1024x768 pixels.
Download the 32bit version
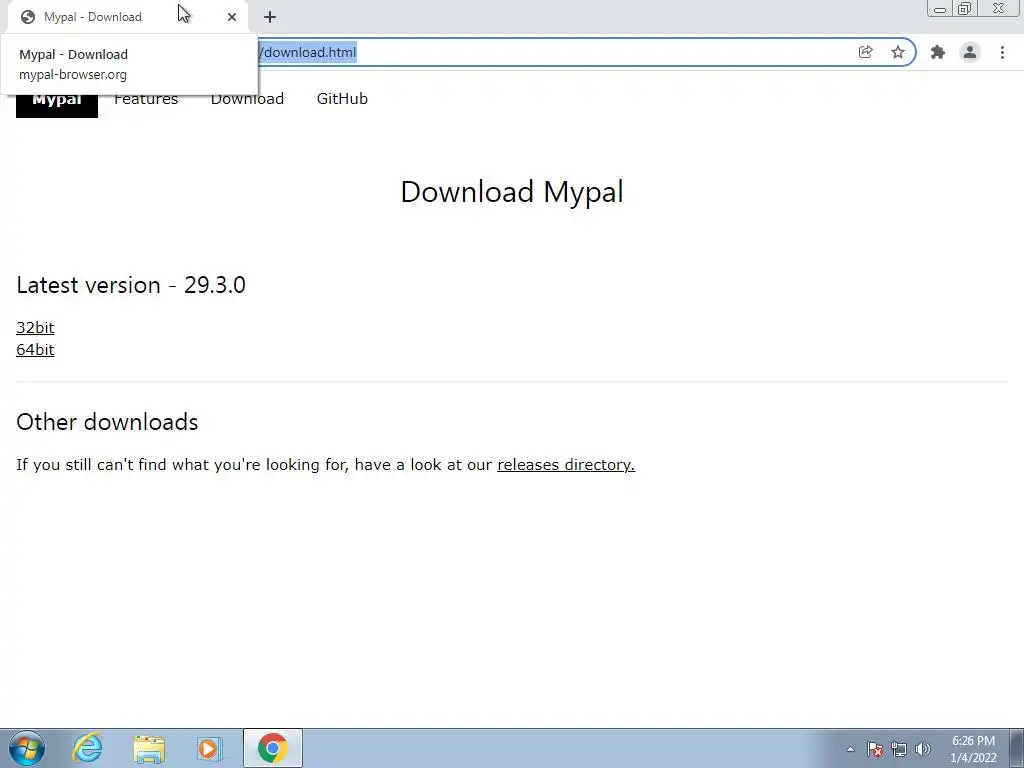pos(35,327)
